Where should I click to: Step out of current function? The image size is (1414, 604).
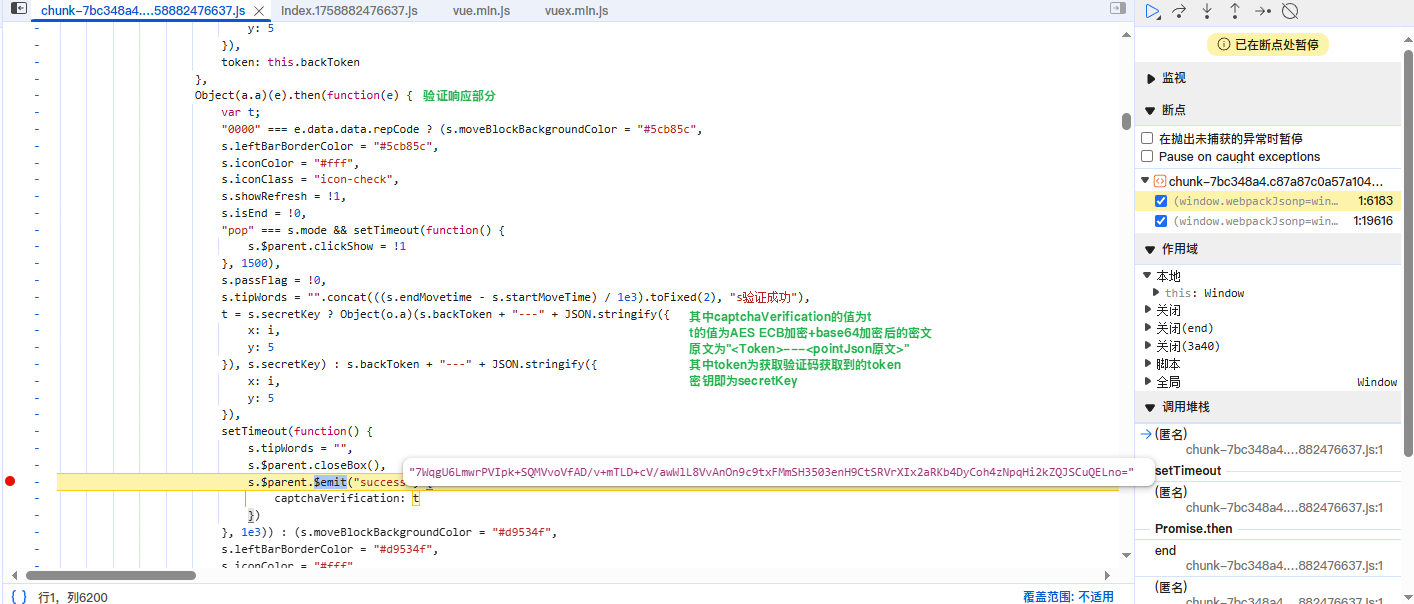click(1235, 10)
